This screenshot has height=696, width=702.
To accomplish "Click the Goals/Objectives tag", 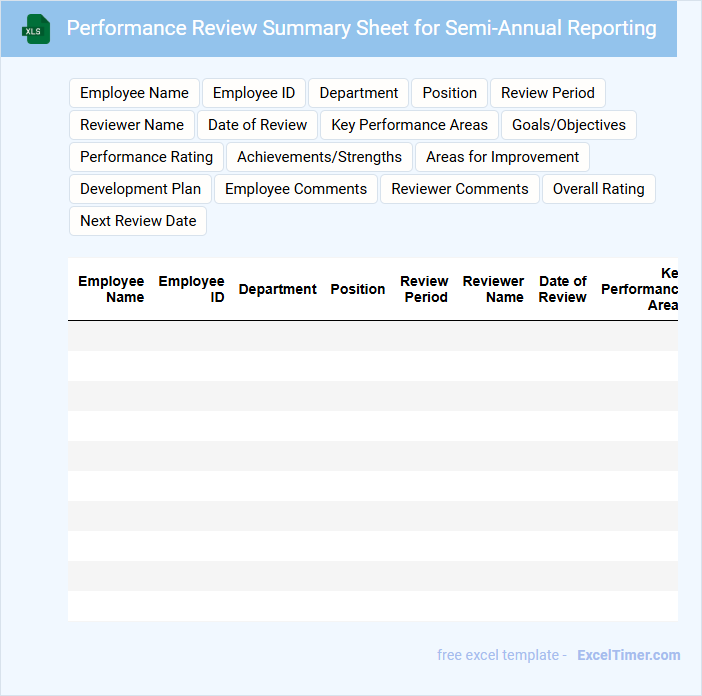I will 568,125.
